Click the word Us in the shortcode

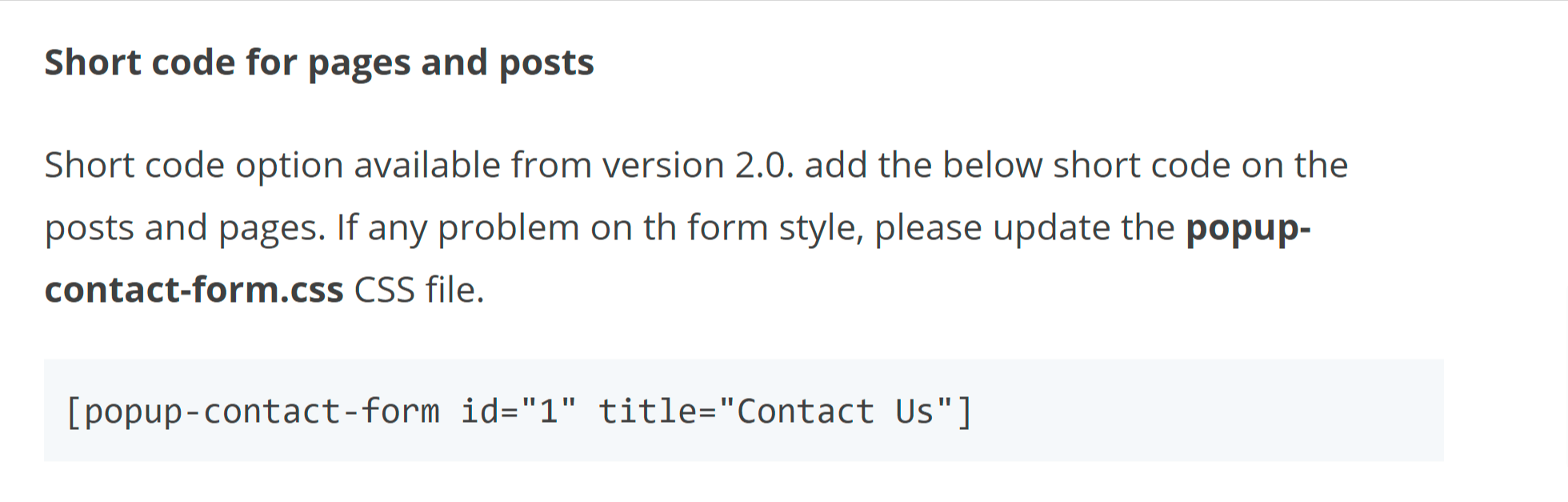[x=914, y=412]
